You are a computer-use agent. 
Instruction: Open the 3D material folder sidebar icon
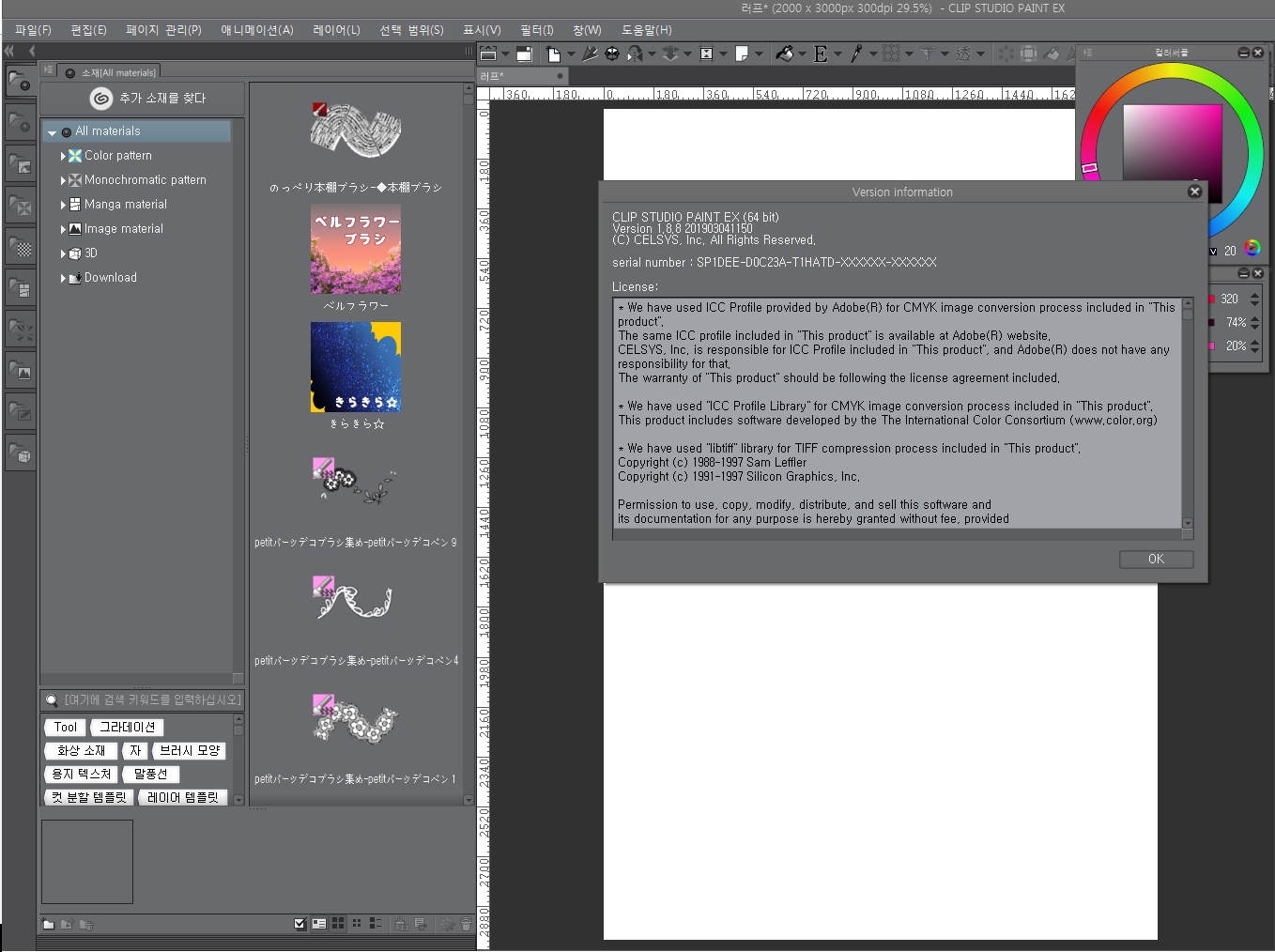click(21, 455)
